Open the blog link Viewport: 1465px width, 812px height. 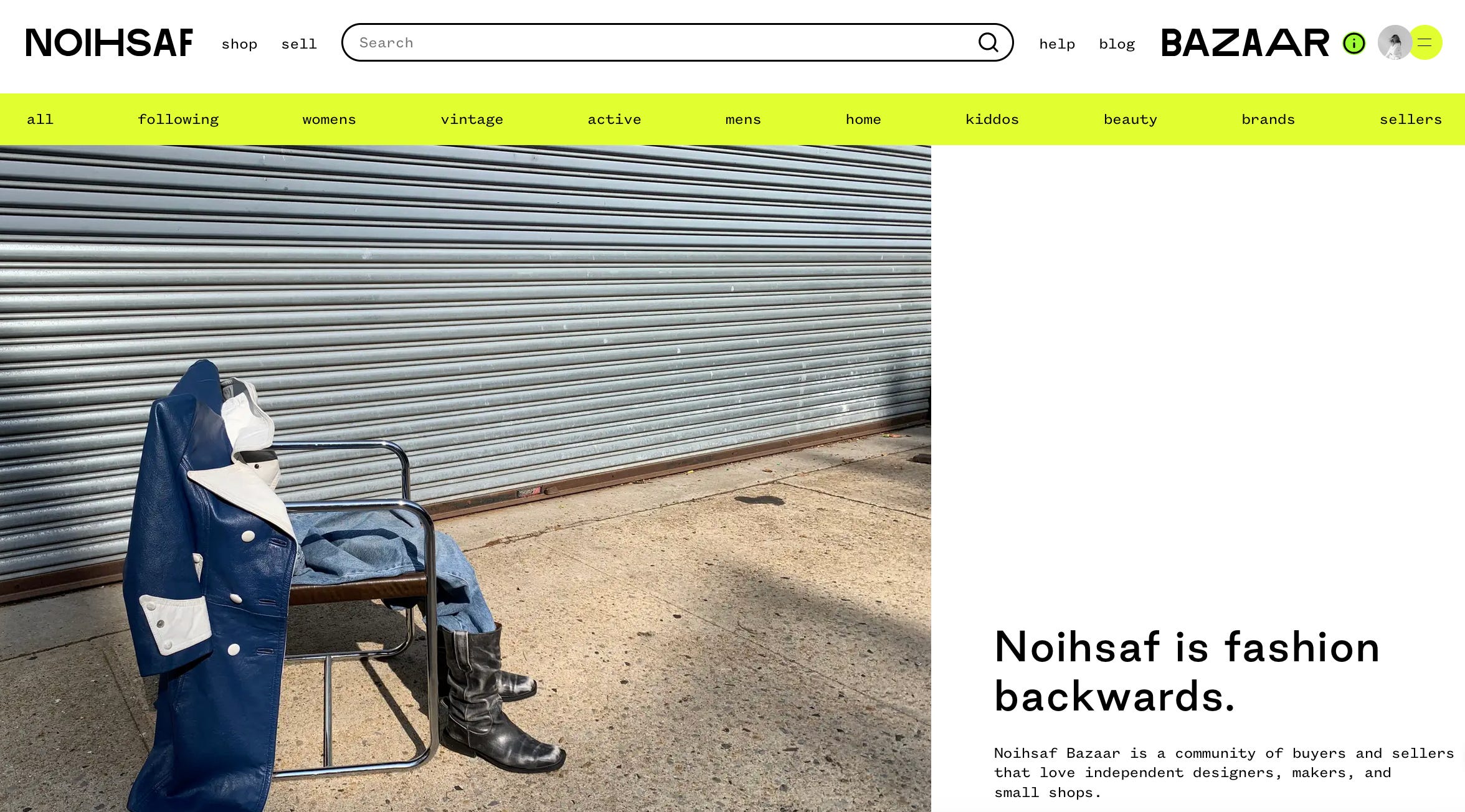pos(1117,44)
